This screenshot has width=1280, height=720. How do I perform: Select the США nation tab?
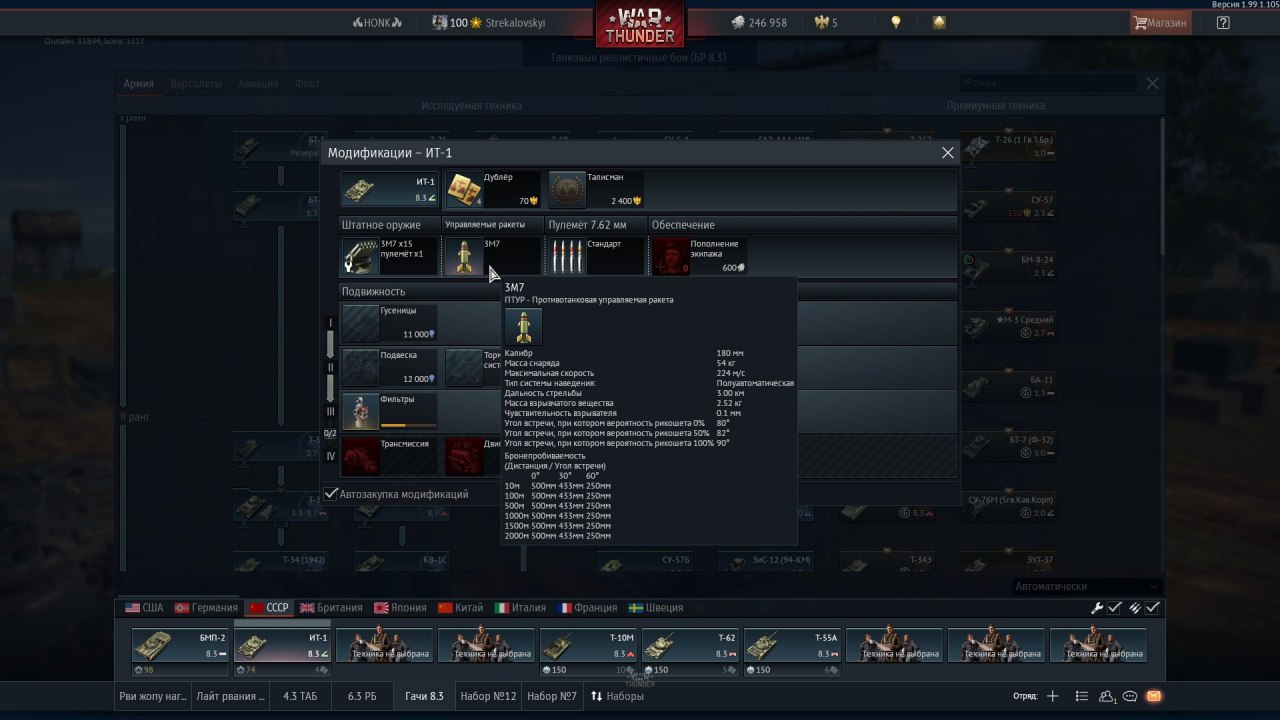144,608
